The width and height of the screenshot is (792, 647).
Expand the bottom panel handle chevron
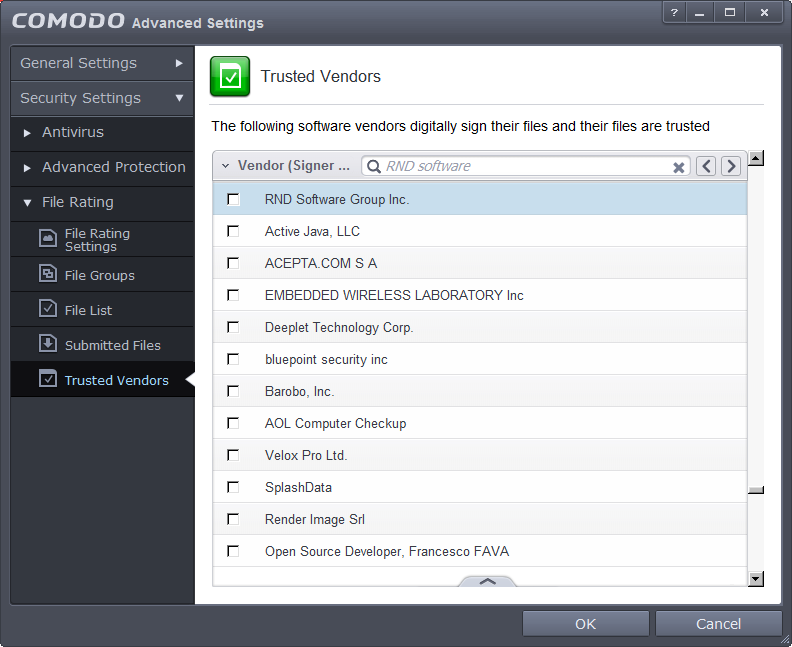pos(487,581)
